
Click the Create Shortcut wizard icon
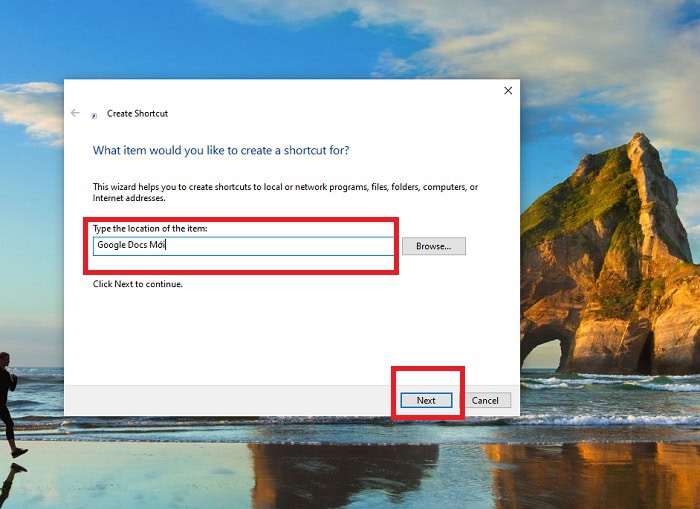pos(94,114)
